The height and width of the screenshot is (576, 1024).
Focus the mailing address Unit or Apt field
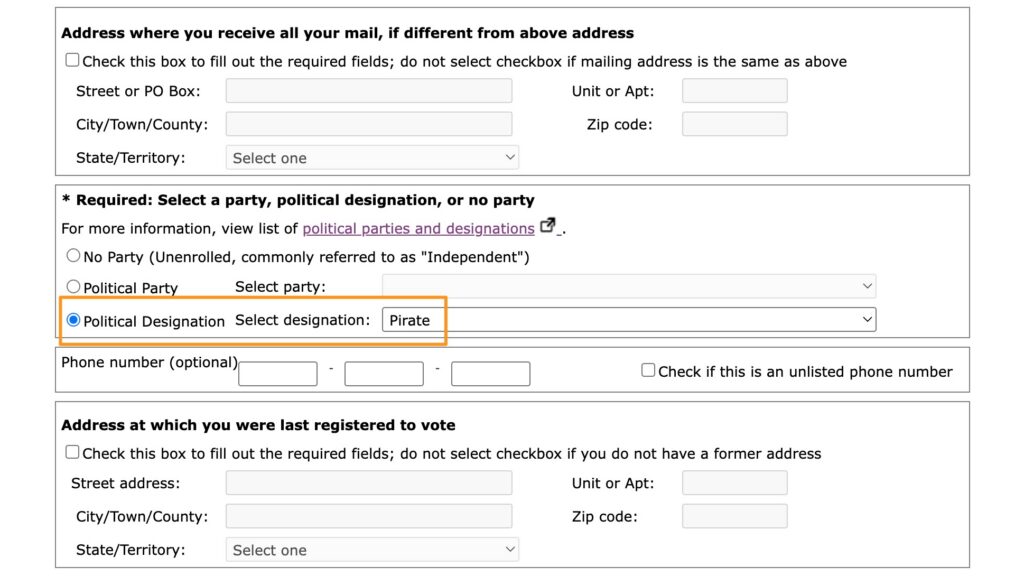click(x=735, y=91)
